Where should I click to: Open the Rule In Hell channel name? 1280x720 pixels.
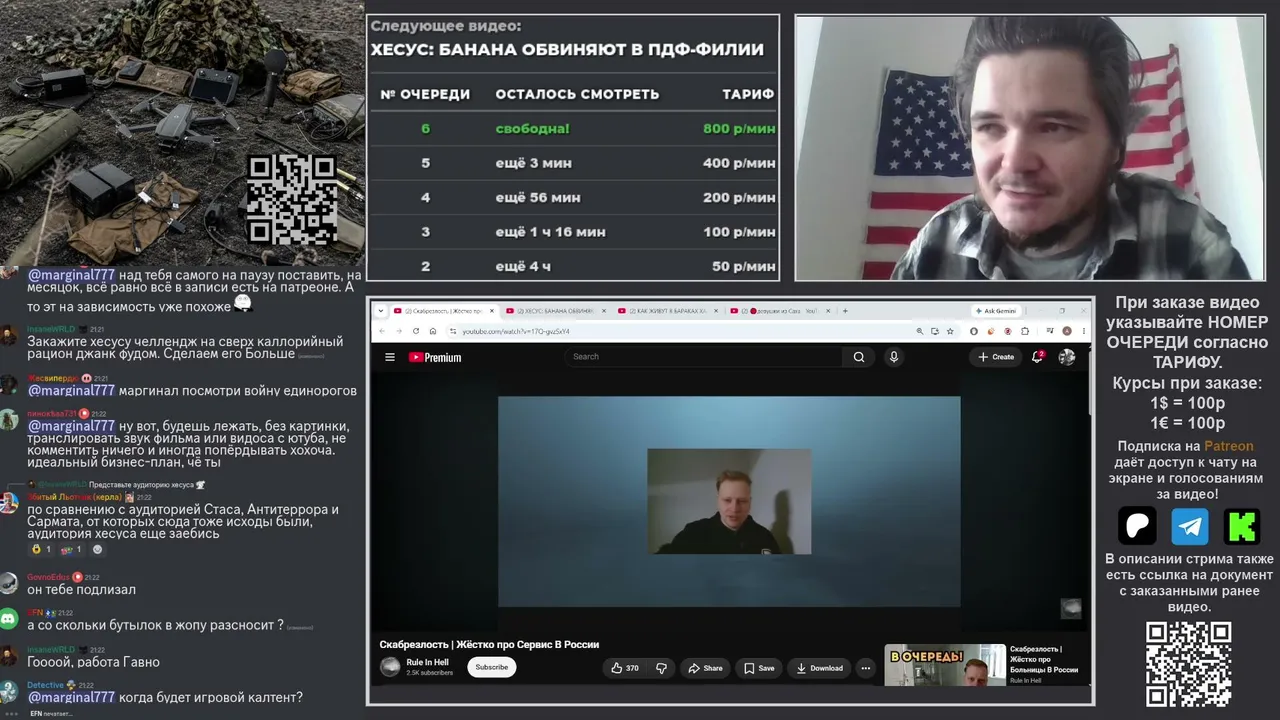click(x=427, y=662)
